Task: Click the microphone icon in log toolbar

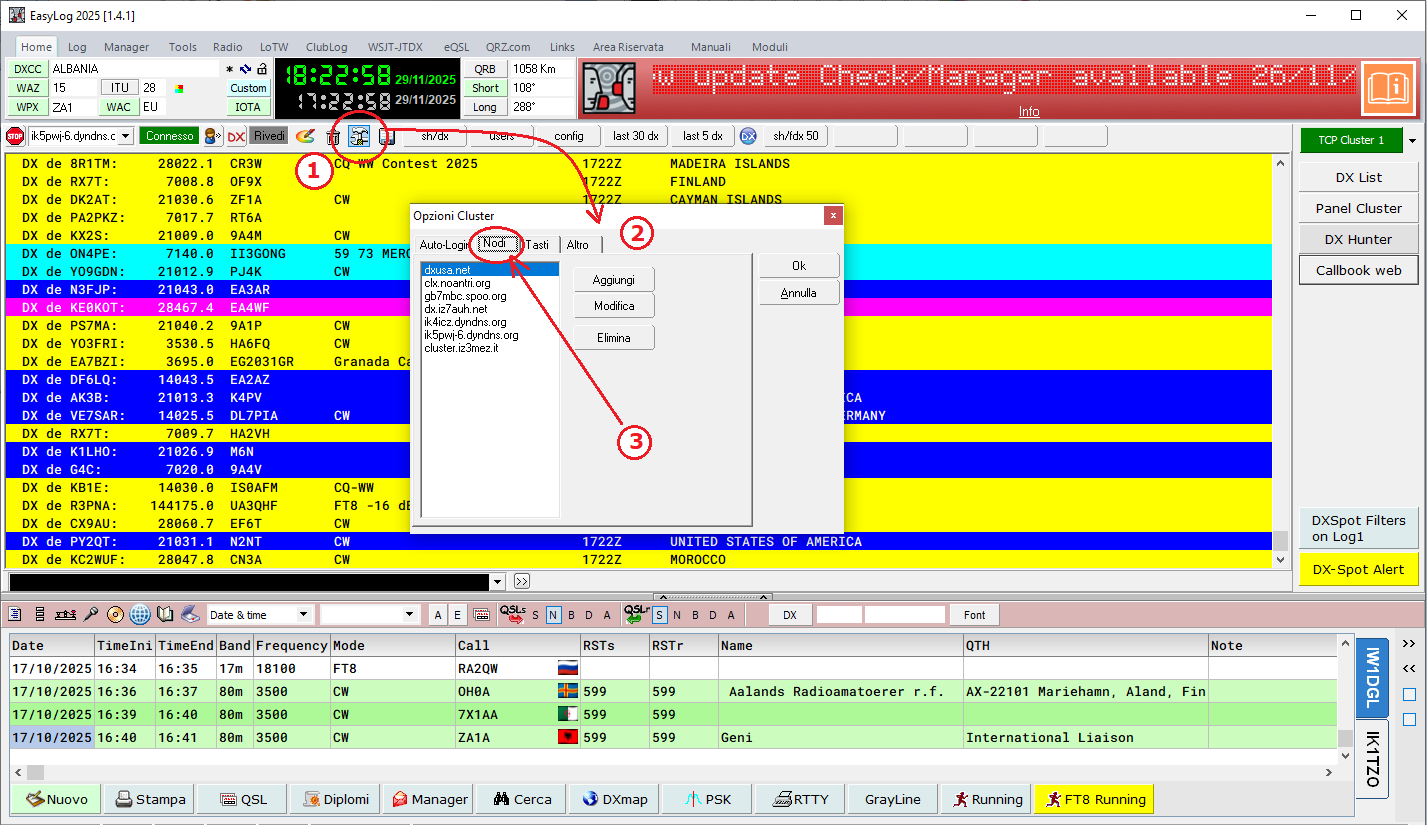Action: (91, 615)
